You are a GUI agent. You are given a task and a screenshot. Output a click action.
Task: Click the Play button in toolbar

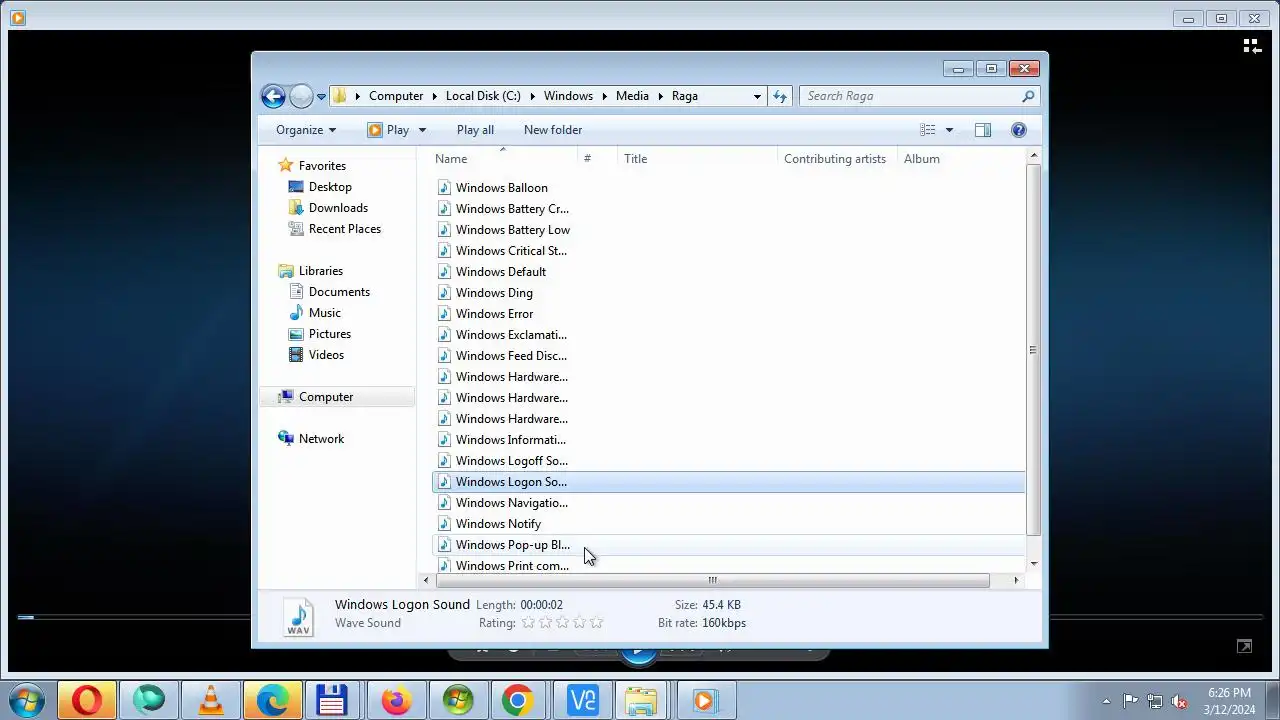389,130
